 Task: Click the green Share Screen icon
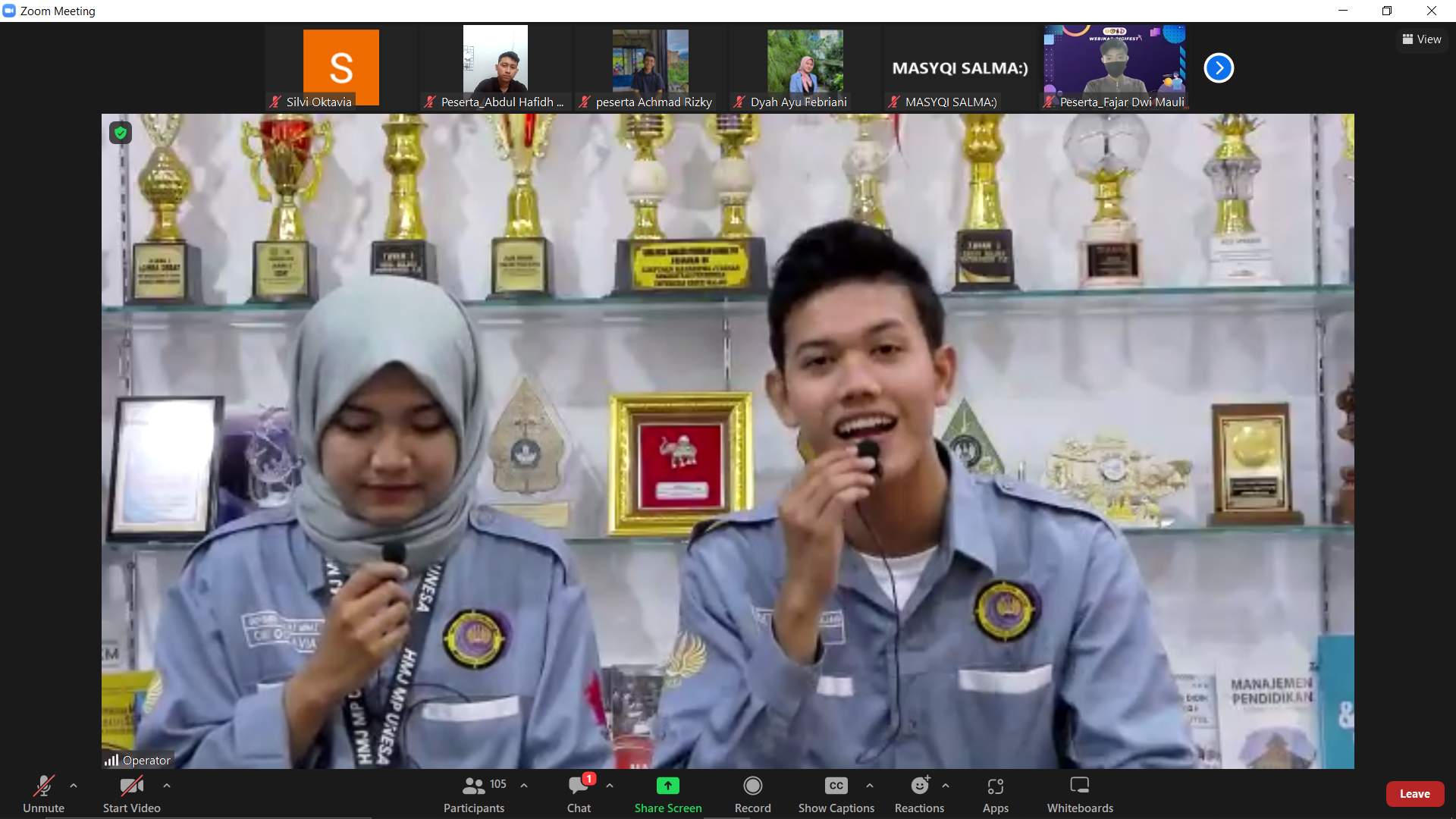coord(667,786)
